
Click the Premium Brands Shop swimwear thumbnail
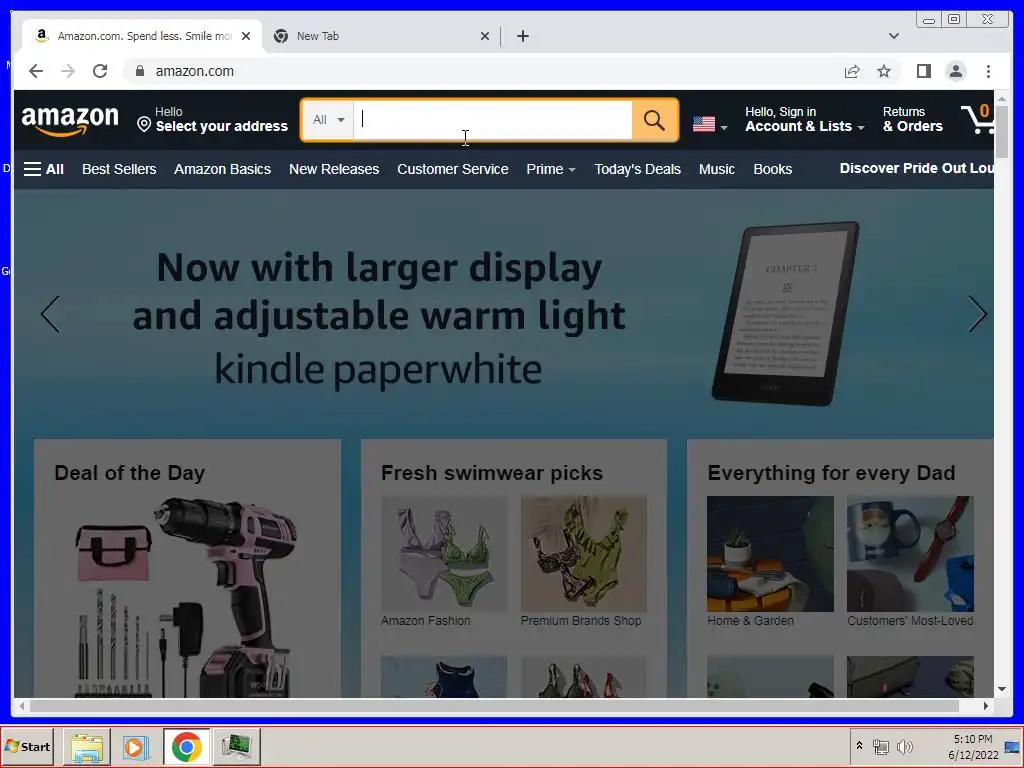584,554
